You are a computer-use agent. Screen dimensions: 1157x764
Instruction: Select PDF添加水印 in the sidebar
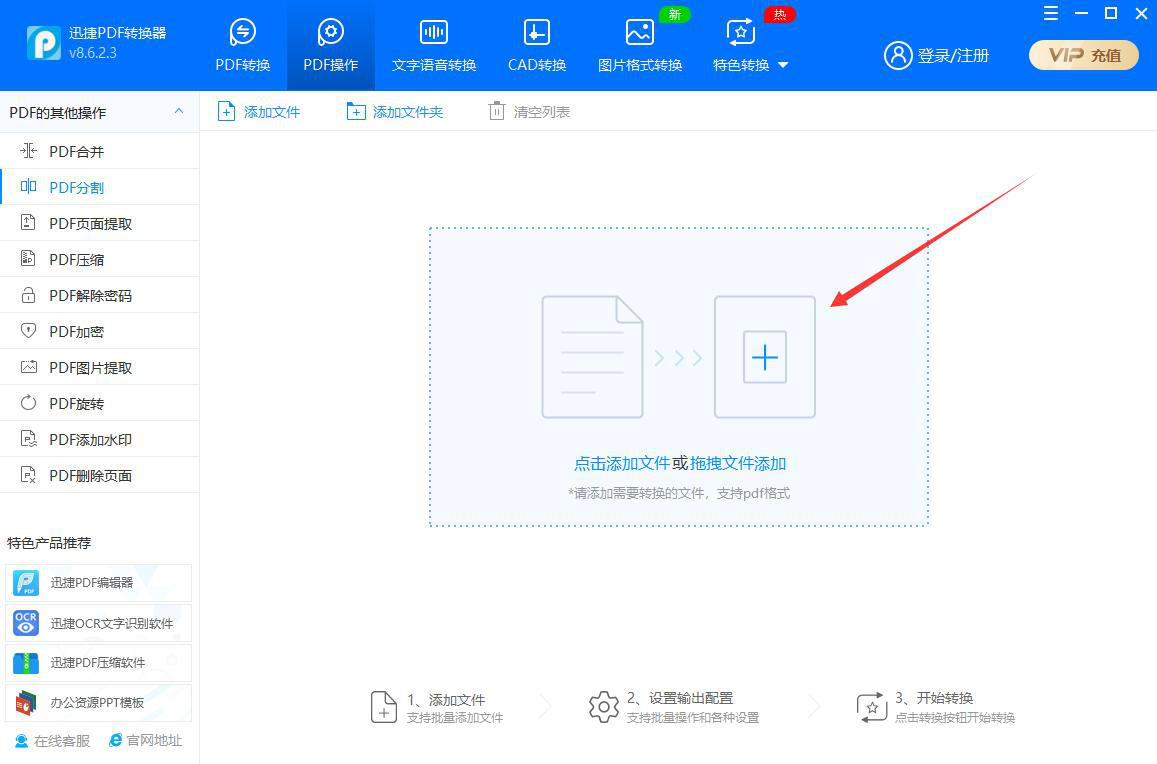[100, 440]
